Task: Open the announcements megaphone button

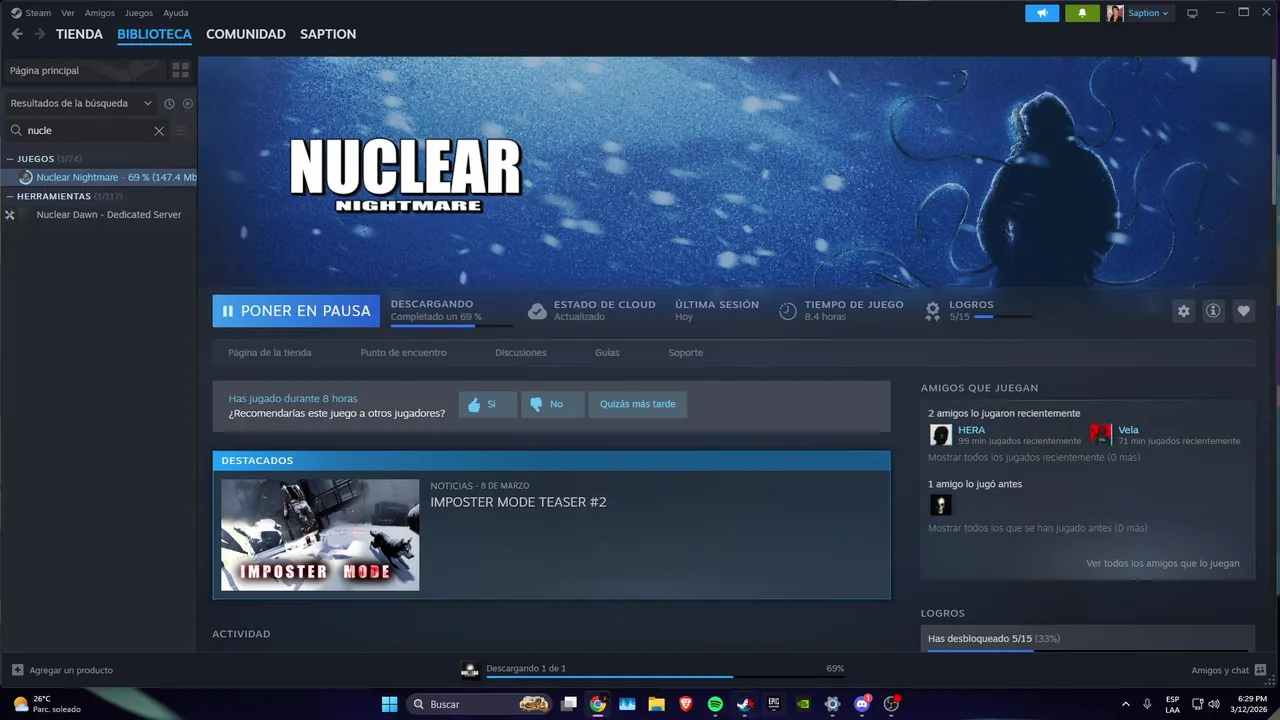Action: (x=1042, y=13)
